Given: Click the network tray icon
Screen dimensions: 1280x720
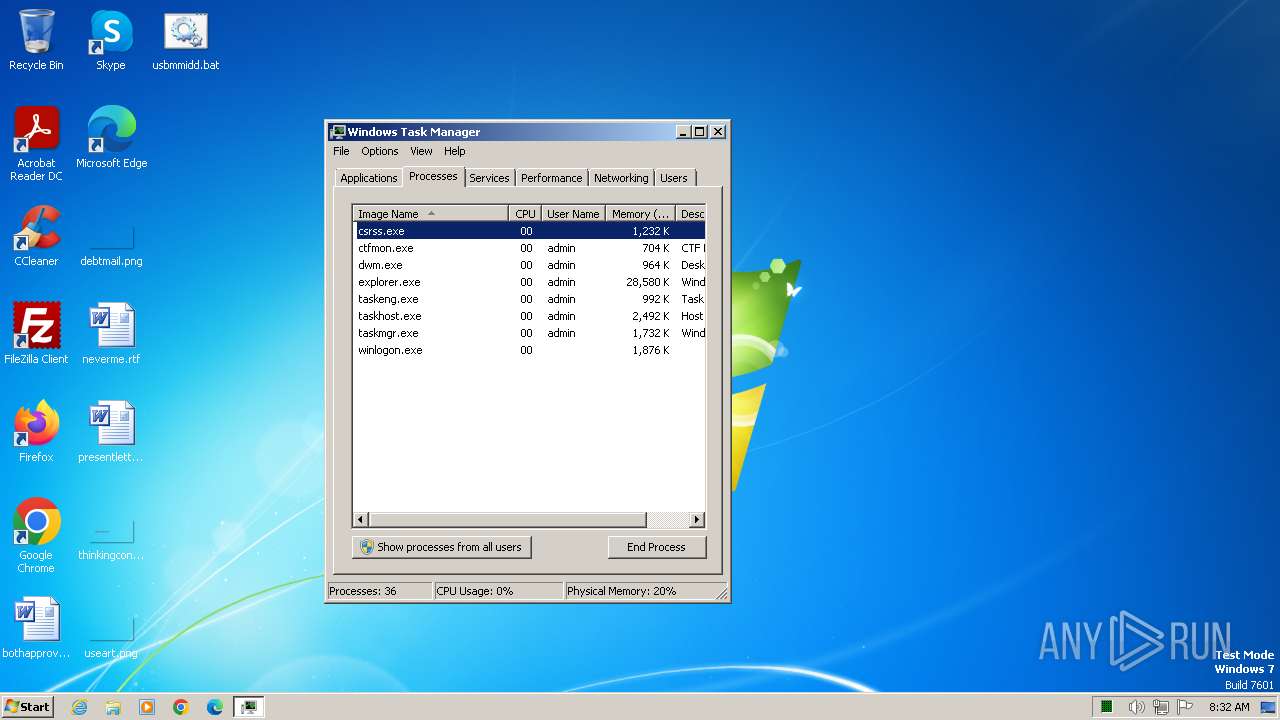Looking at the screenshot, I should pyautogui.click(x=1160, y=707).
